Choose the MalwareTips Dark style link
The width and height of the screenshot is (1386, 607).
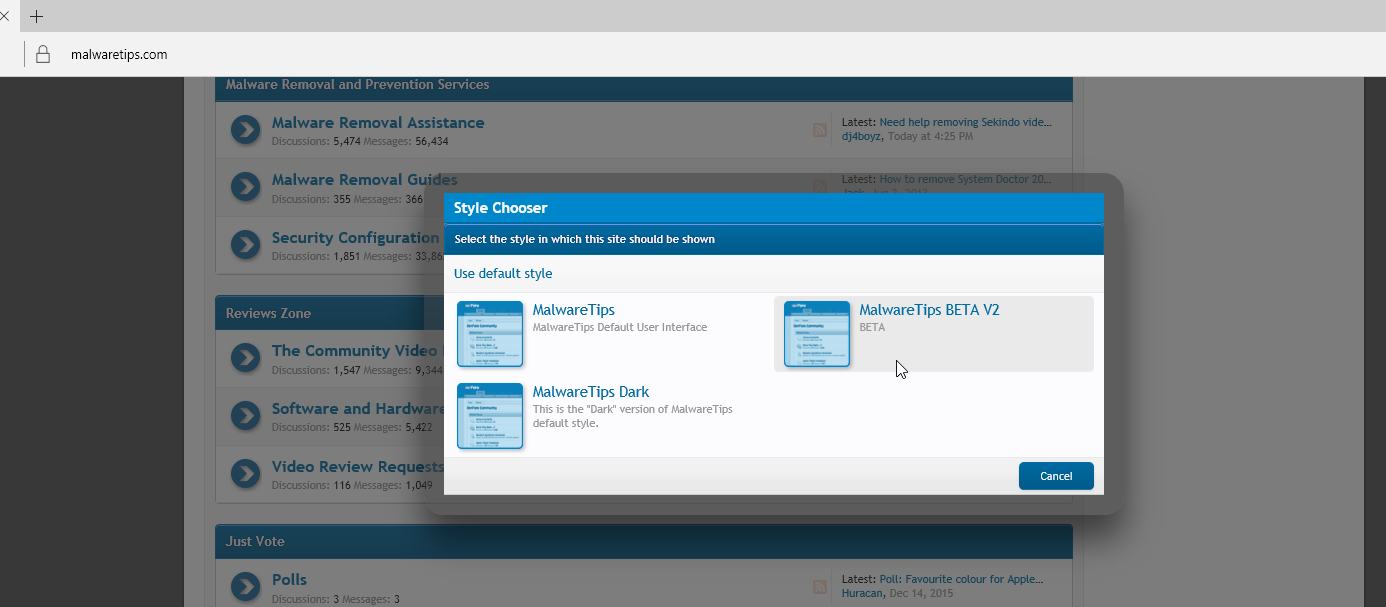coord(590,392)
